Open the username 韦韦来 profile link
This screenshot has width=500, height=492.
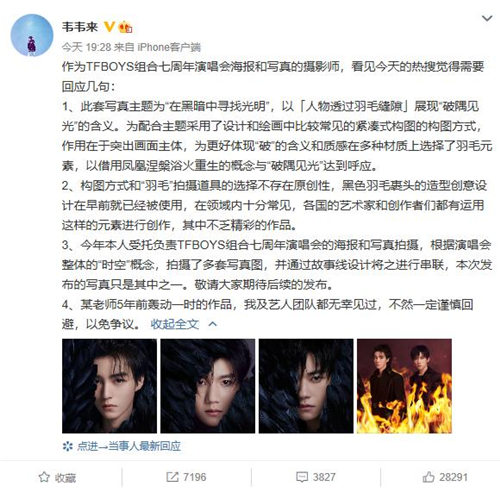80,27
